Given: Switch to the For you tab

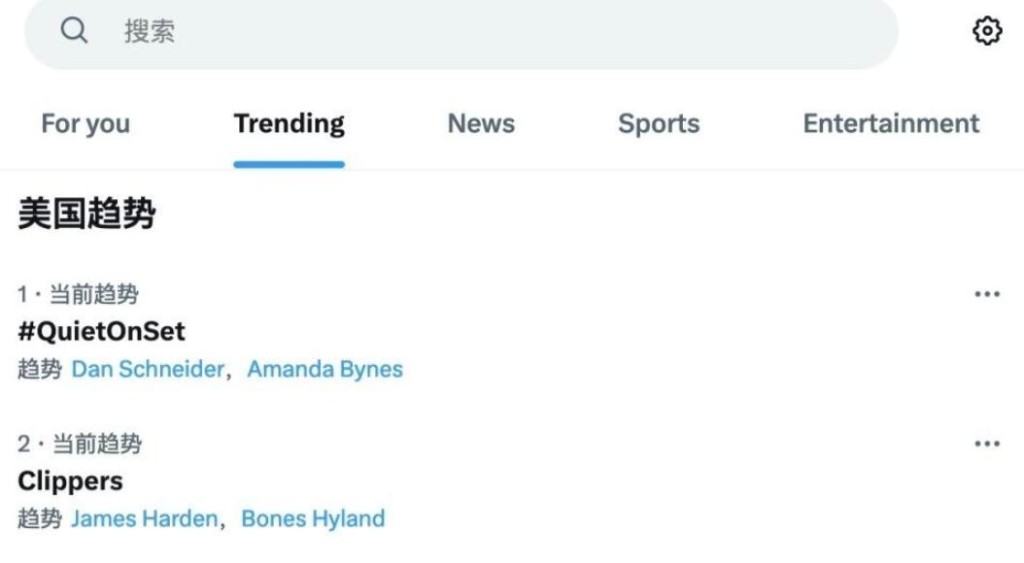Looking at the screenshot, I should pos(86,123).
